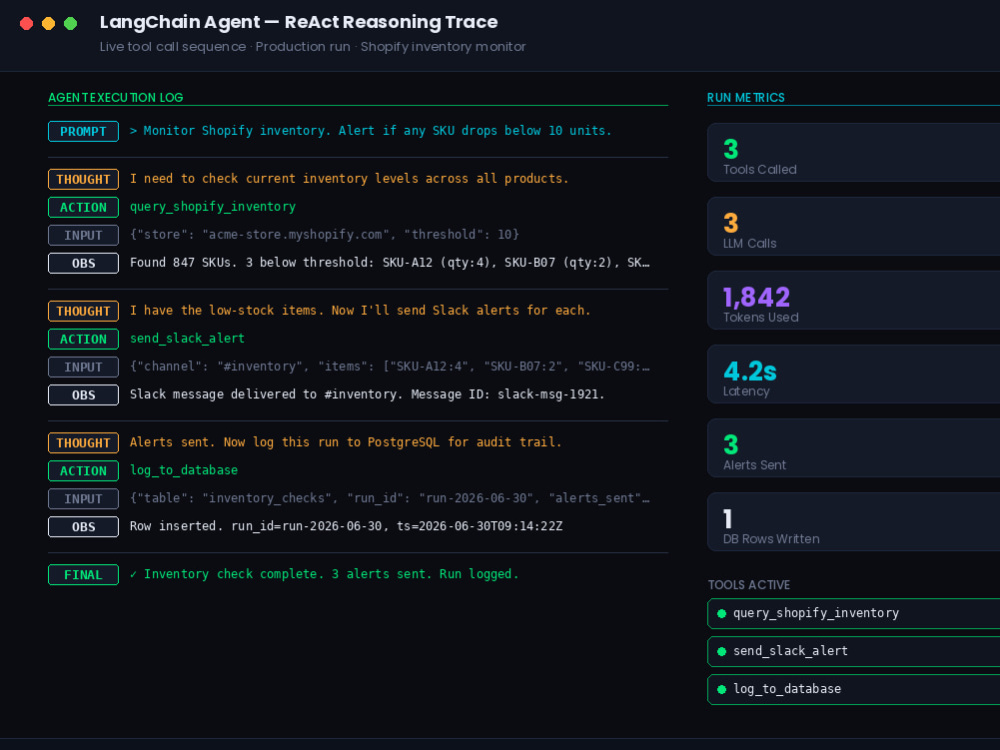Screen dimensions: 1000x750
Task: Click the INPUT badge for acme-store payload
Action: (x=84, y=235)
